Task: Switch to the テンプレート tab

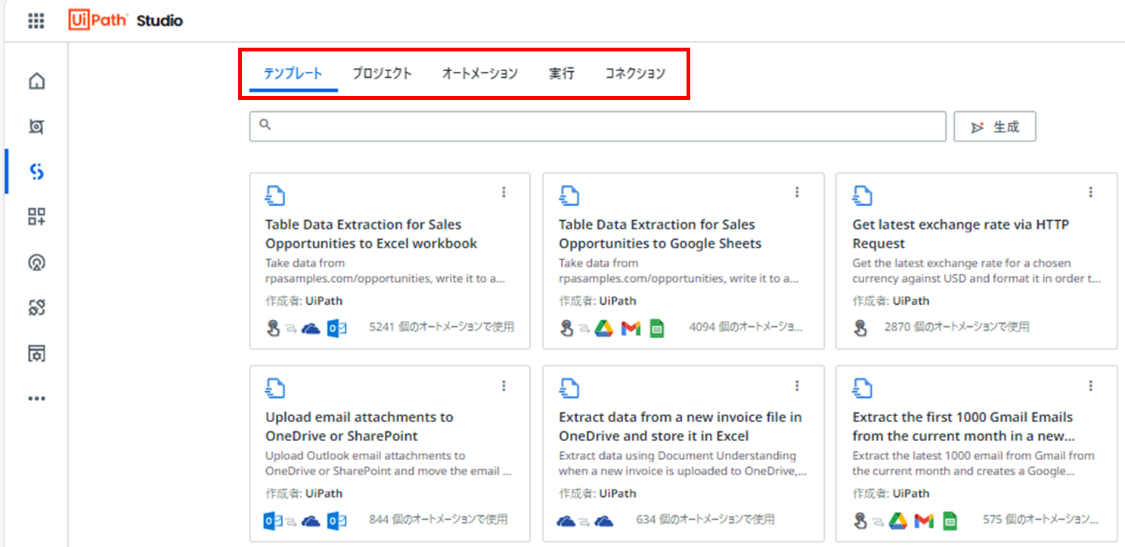Action: 293,73
